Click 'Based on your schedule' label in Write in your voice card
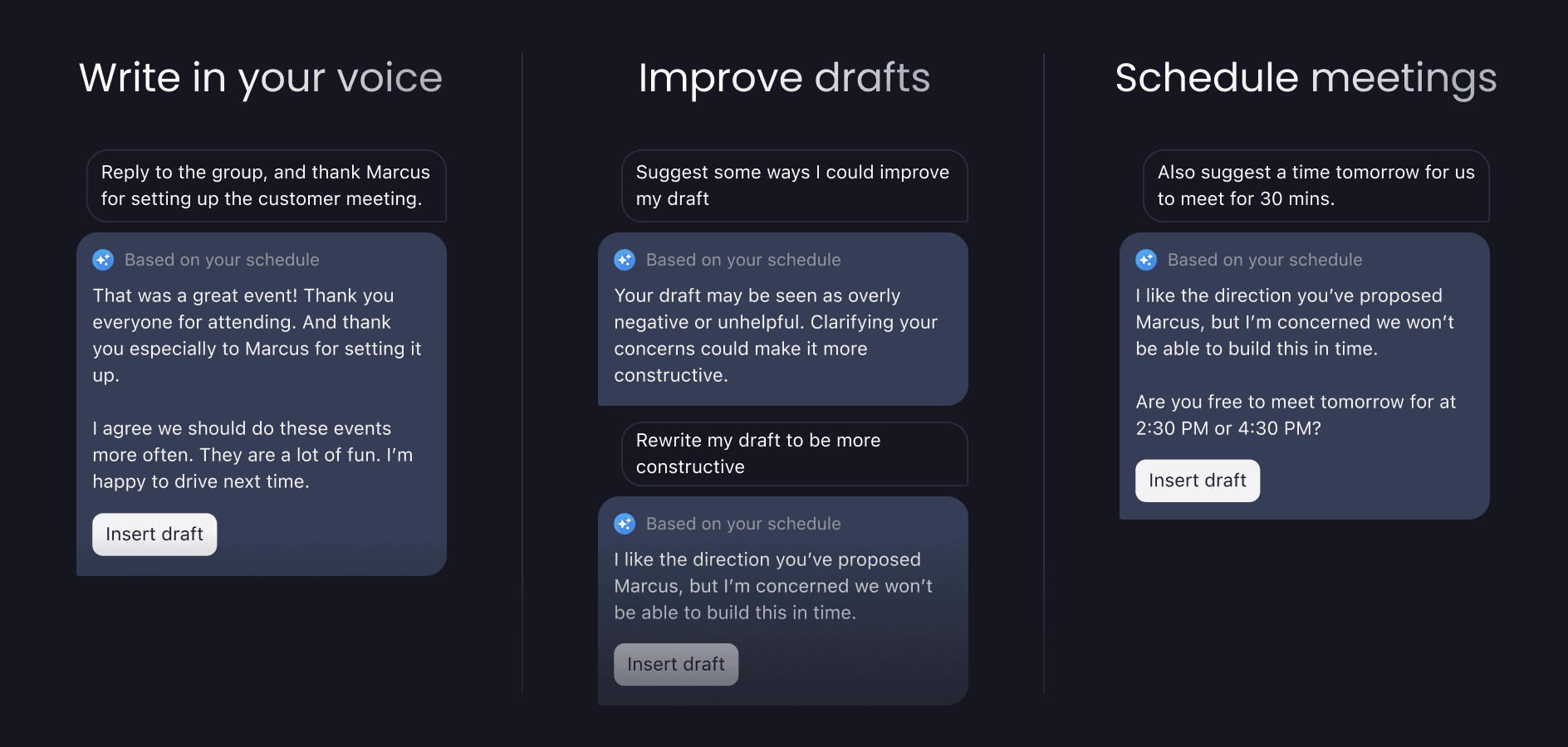The image size is (1568, 747). pyautogui.click(x=222, y=260)
